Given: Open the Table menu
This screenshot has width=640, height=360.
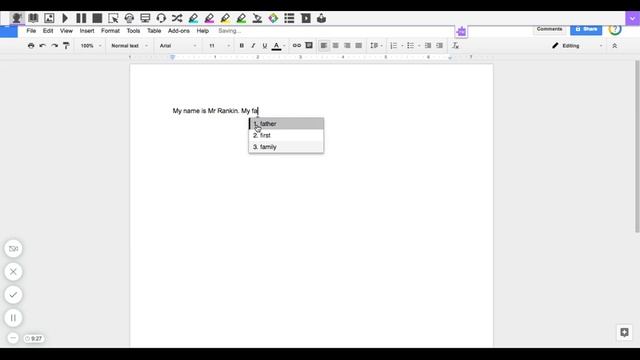Looking at the screenshot, I should point(154,31).
